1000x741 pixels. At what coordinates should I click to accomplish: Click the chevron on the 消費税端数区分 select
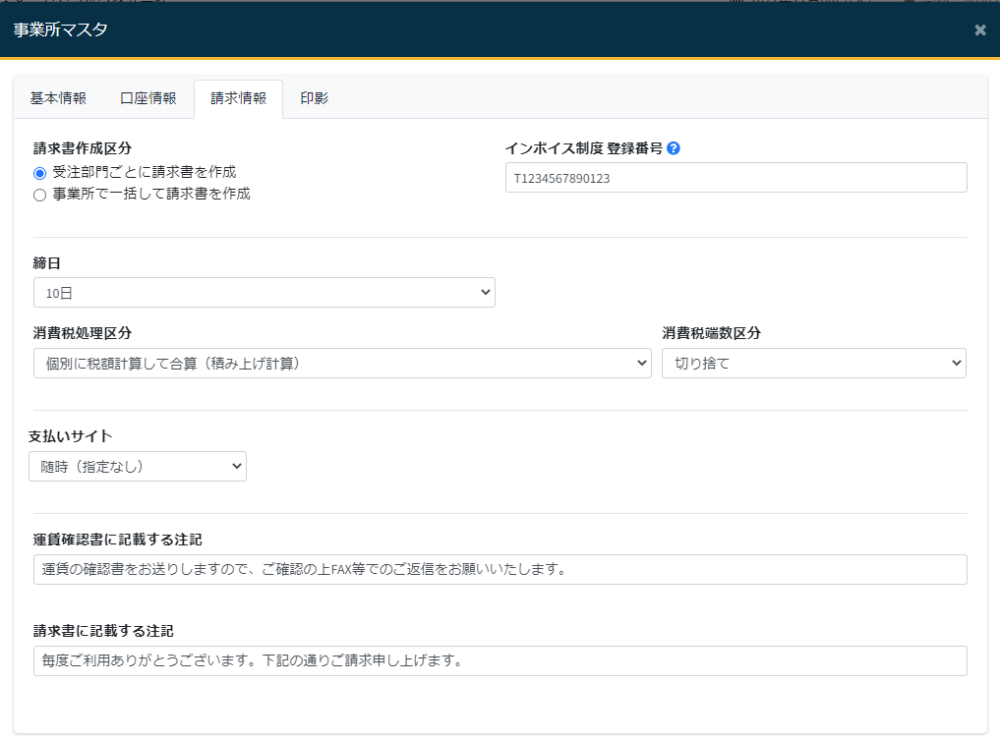(x=953, y=363)
